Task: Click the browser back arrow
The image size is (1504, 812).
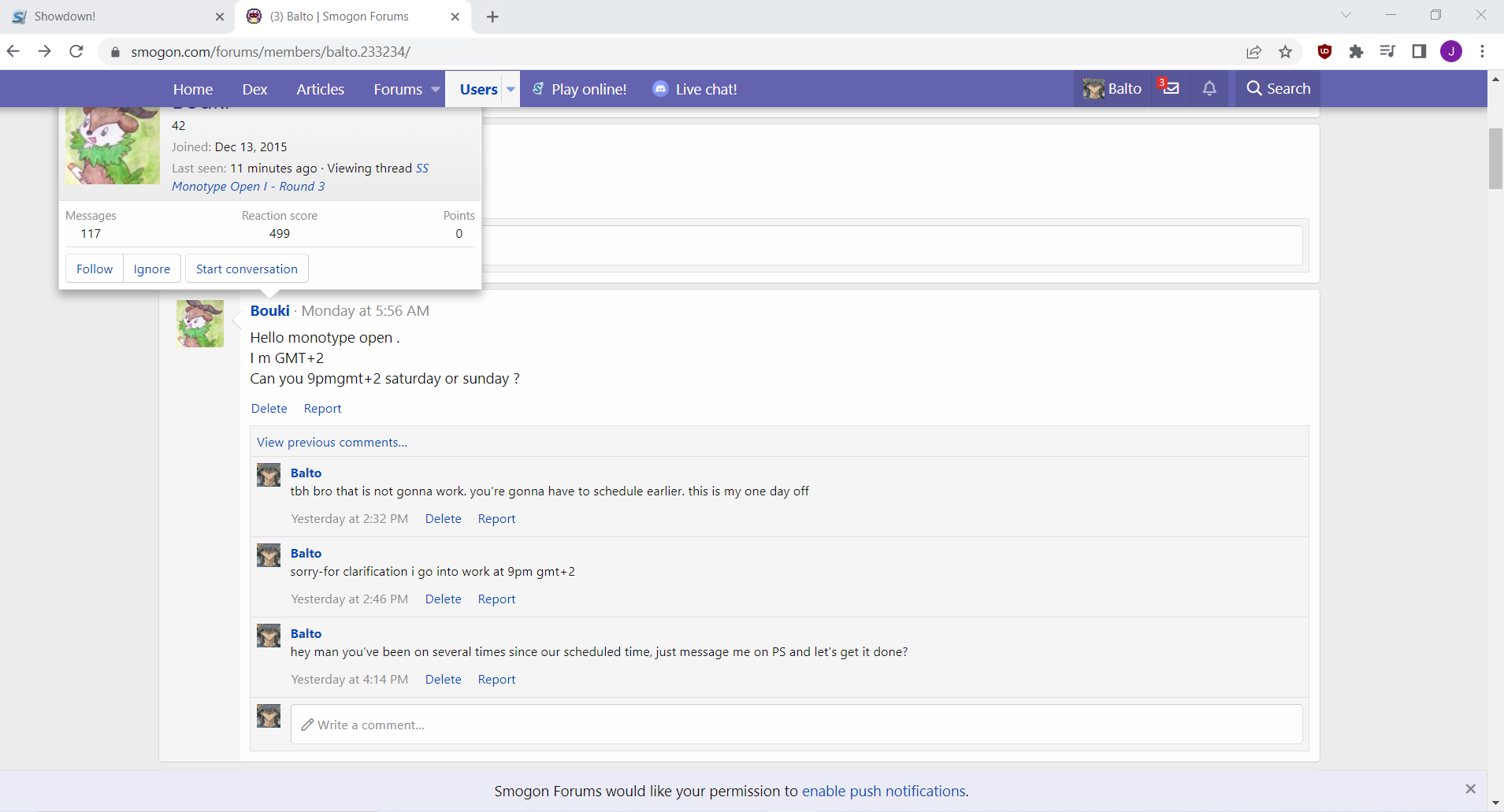Action: [13, 51]
